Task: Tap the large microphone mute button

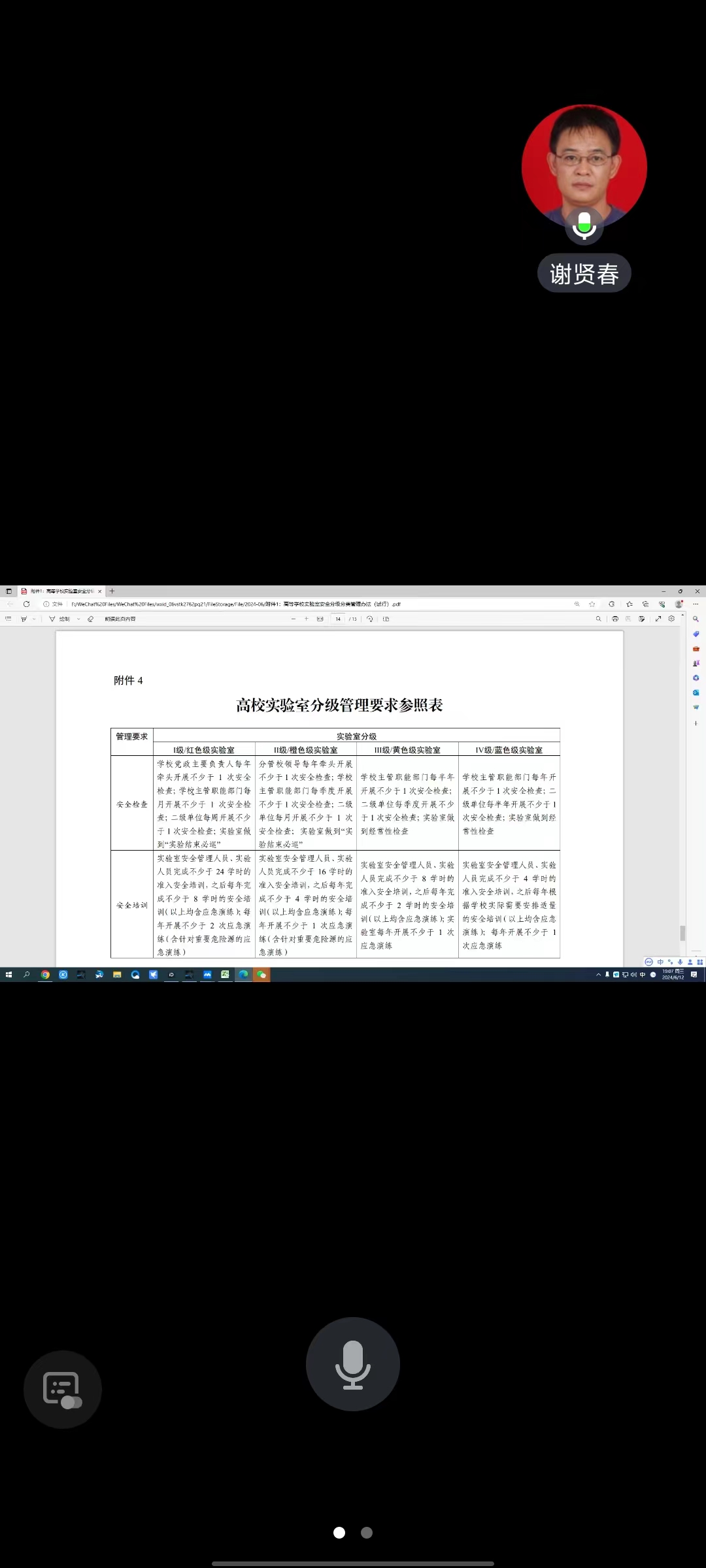Action: pos(352,1364)
